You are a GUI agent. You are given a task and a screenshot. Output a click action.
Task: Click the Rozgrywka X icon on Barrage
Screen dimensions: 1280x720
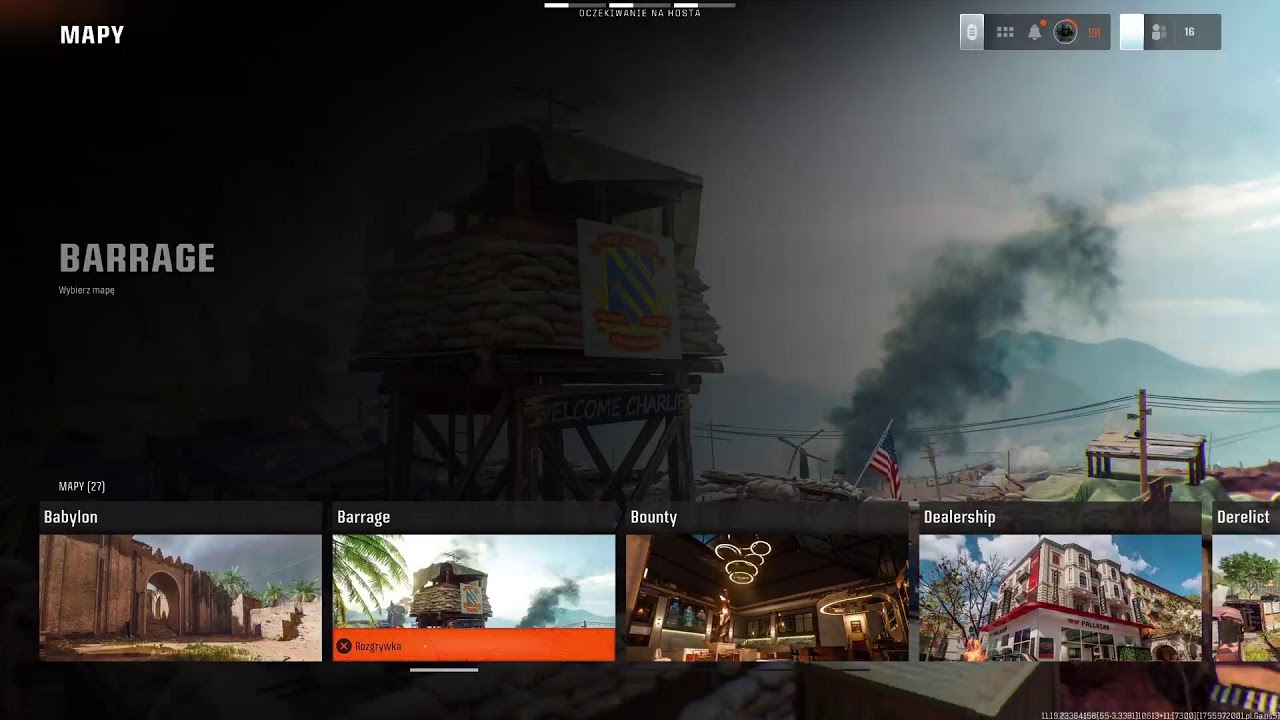tap(344, 646)
